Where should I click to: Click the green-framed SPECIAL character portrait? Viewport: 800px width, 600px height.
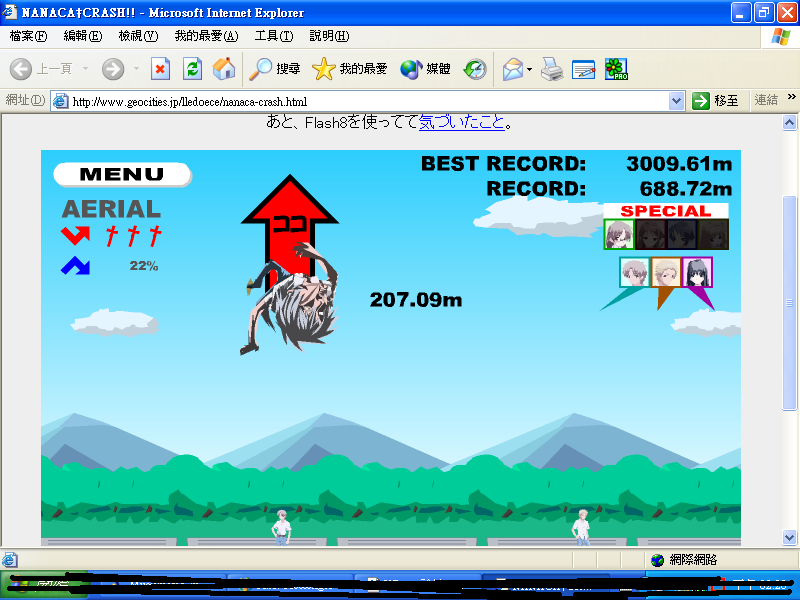619,234
